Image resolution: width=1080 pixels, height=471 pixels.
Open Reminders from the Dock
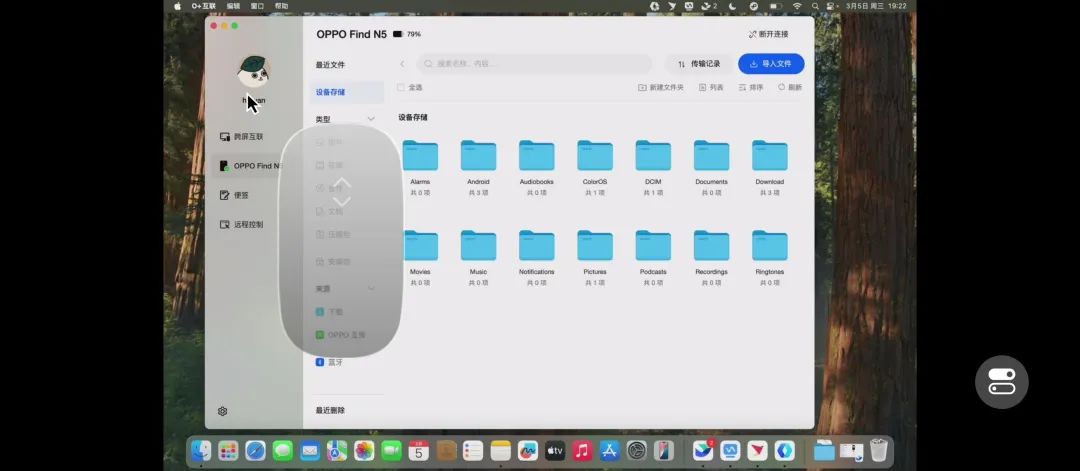(473, 451)
